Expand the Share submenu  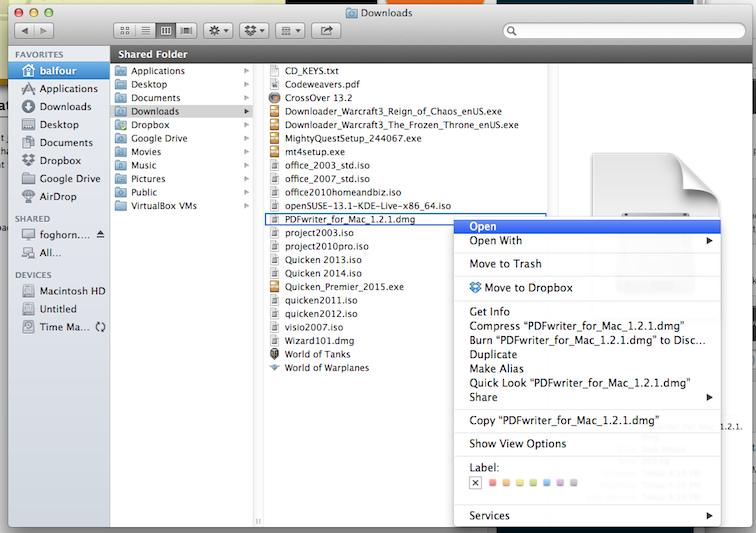587,397
